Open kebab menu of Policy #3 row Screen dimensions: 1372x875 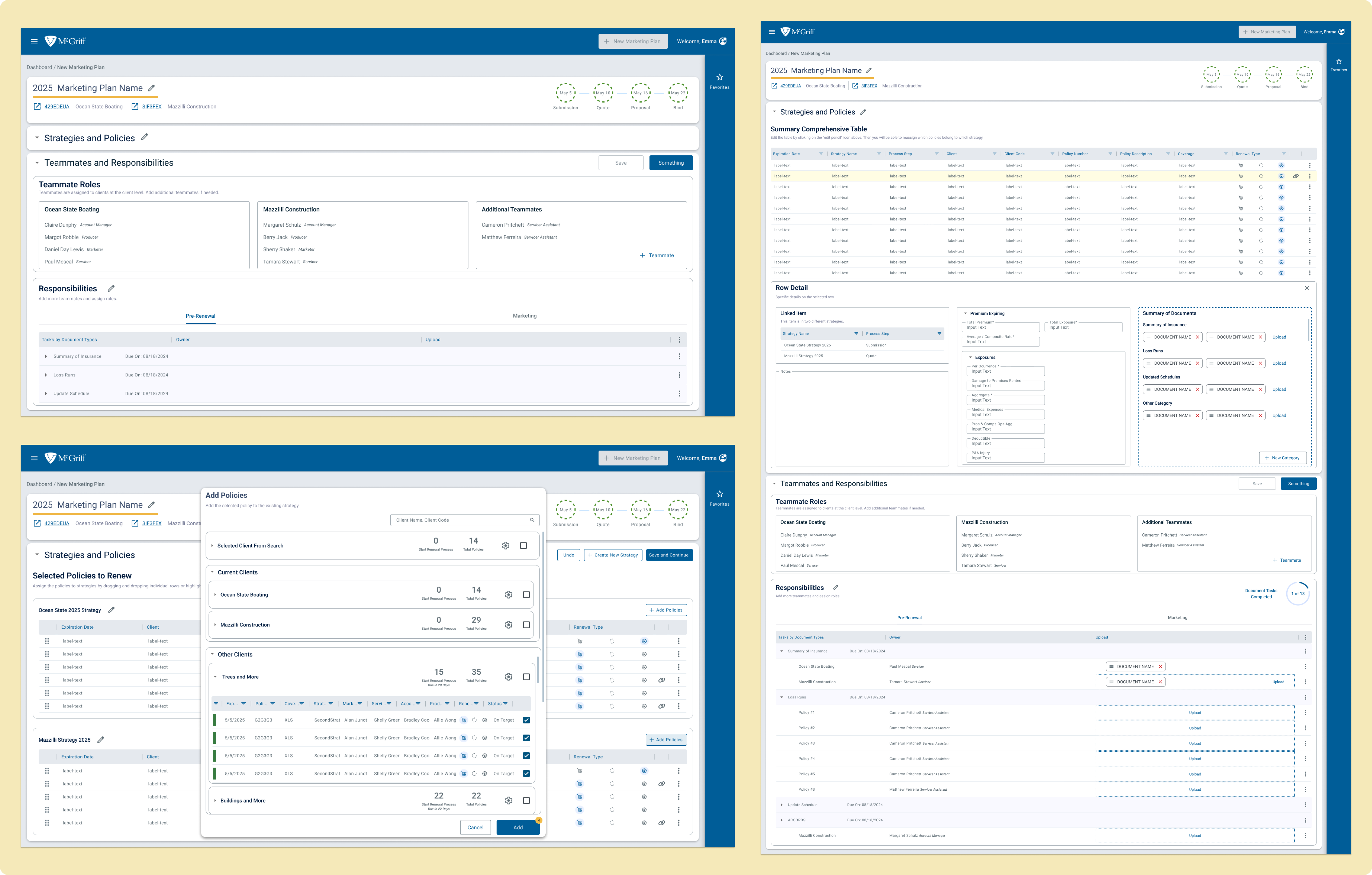pos(1305,743)
